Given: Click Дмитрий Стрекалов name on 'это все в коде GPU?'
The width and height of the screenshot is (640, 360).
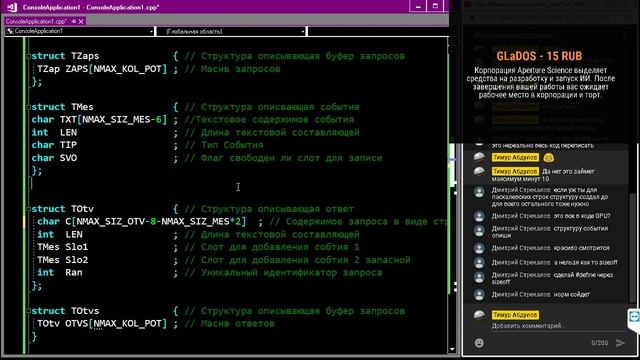Looking at the screenshot, I should tap(521, 216).
